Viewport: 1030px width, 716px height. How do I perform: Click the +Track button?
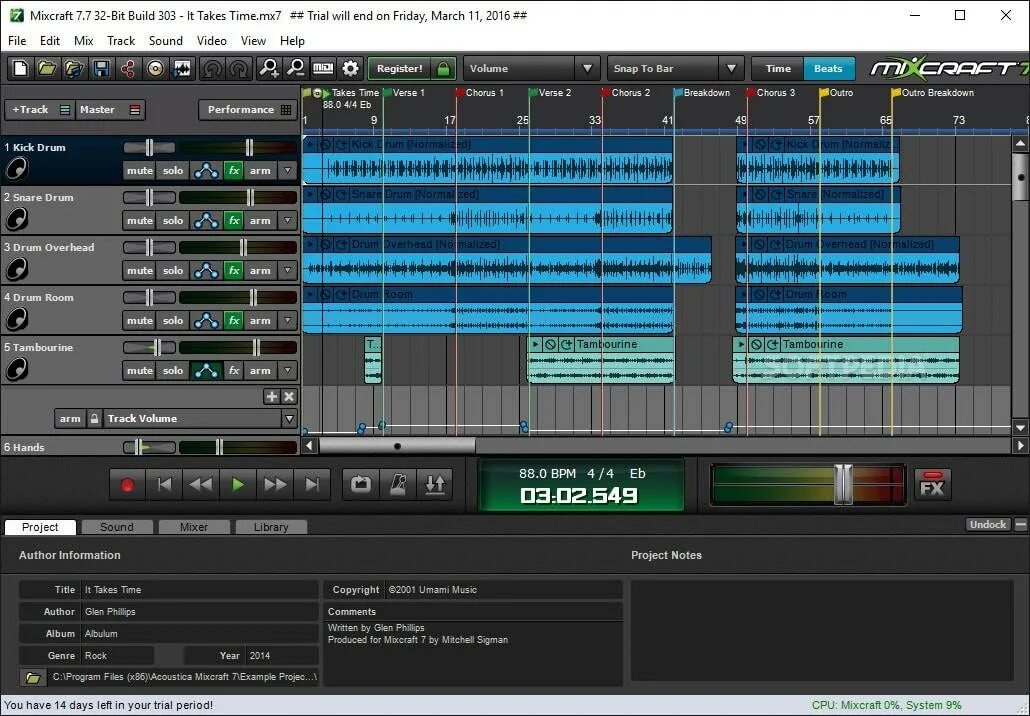pos(38,110)
